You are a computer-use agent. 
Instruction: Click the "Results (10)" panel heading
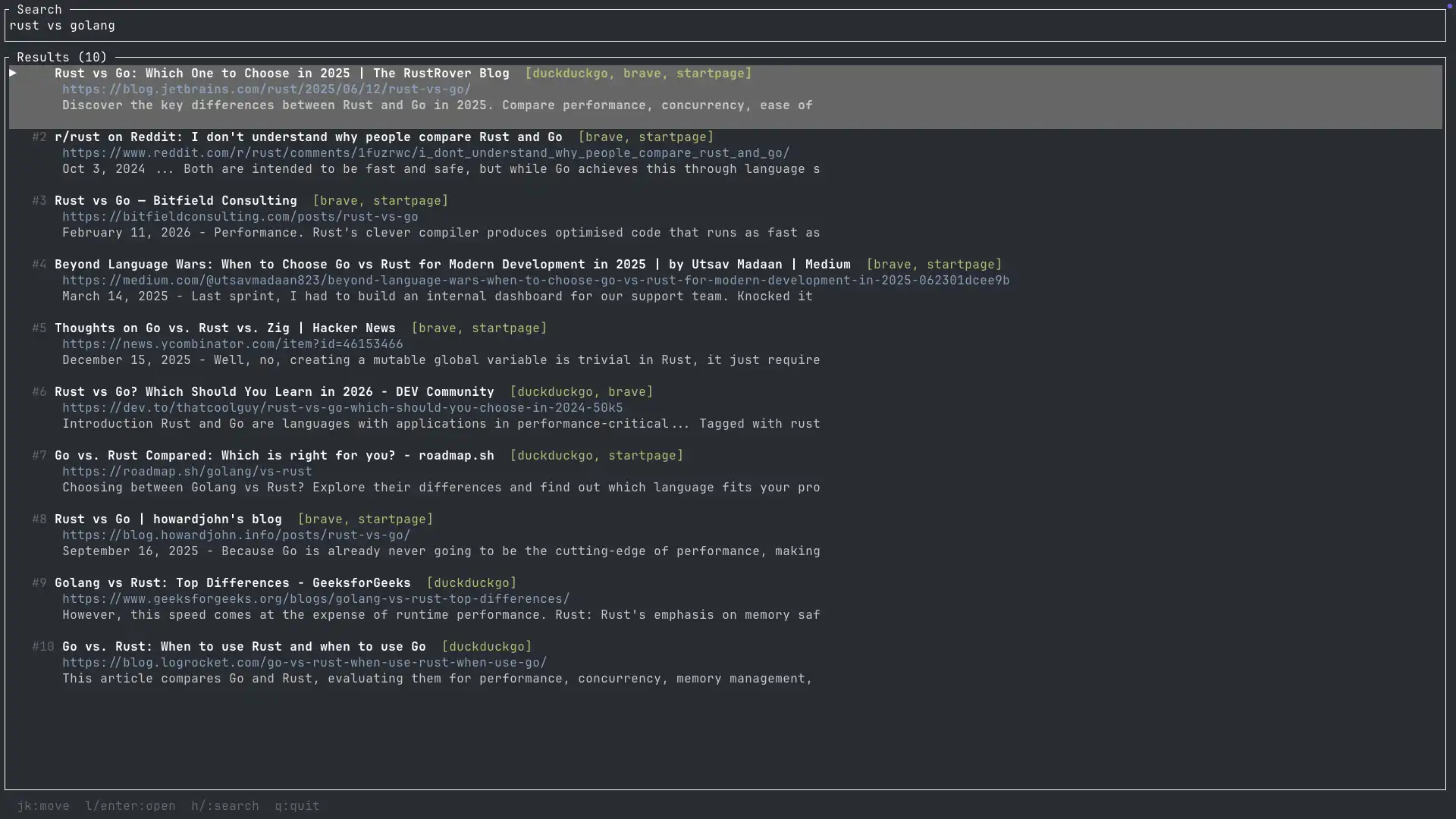pos(62,58)
